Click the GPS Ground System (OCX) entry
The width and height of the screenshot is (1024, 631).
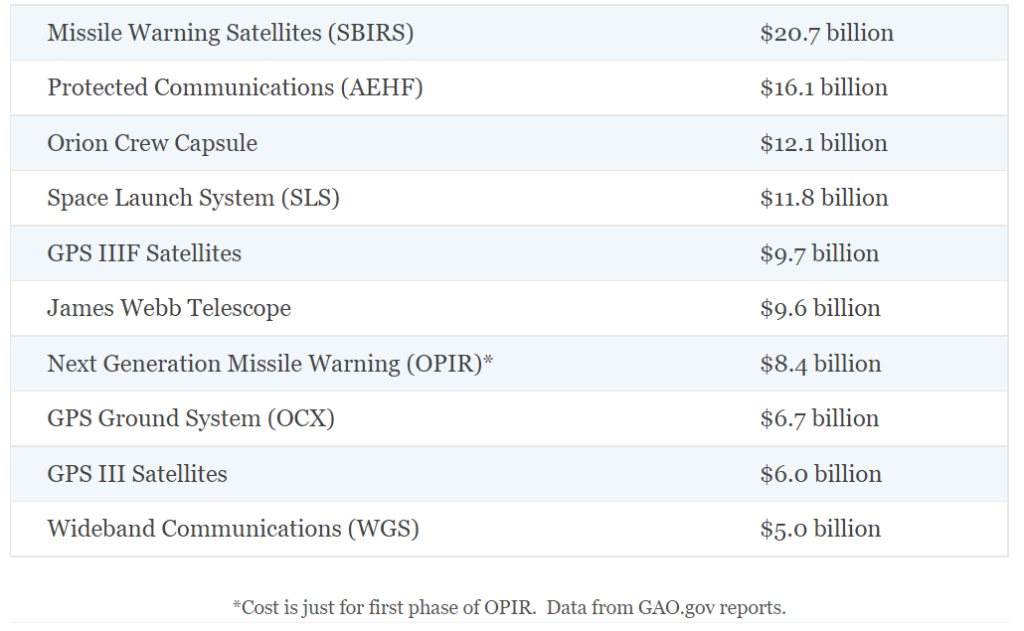[190, 418]
